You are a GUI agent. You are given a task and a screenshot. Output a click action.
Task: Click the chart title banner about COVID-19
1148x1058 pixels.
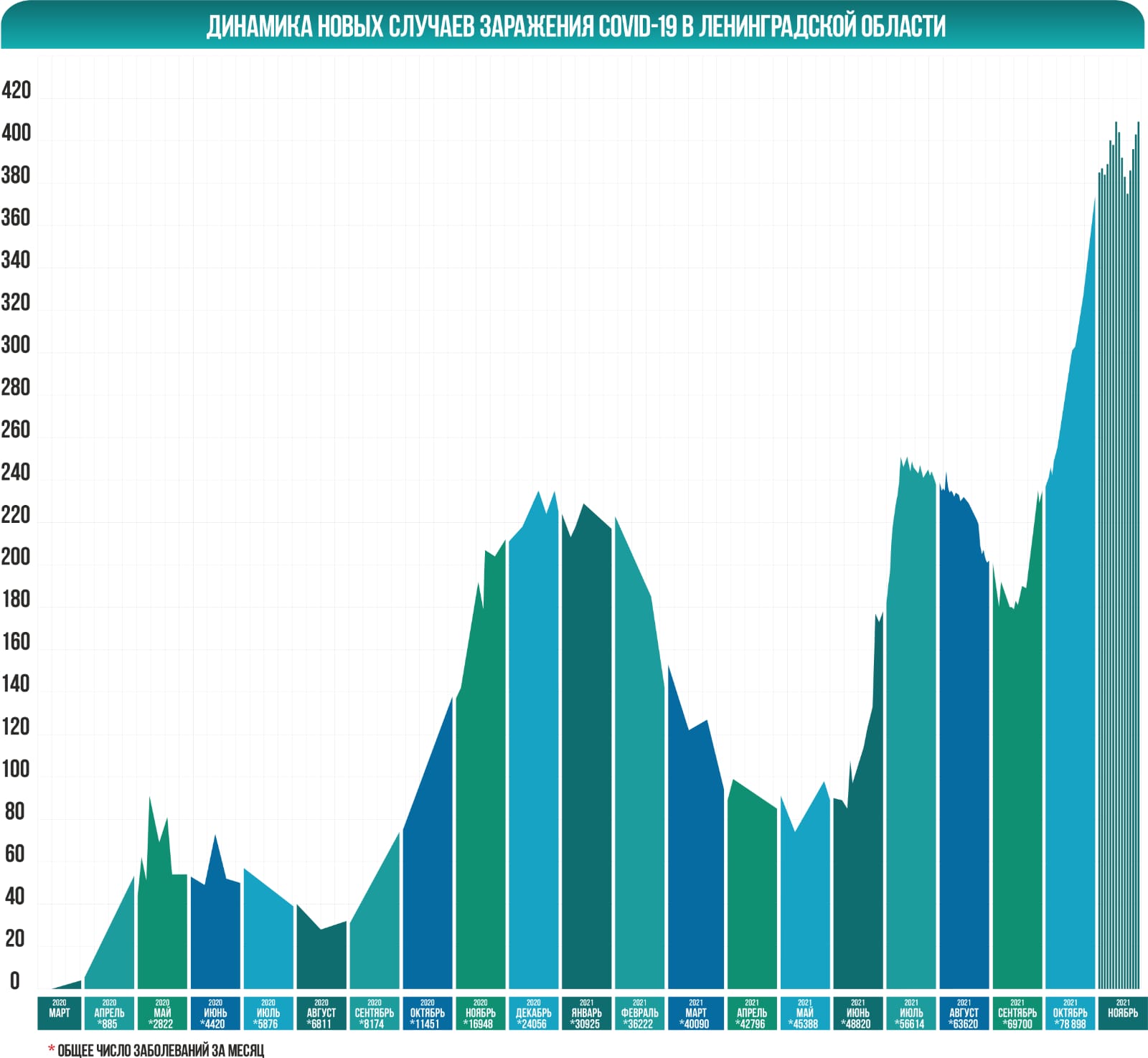(573, 26)
